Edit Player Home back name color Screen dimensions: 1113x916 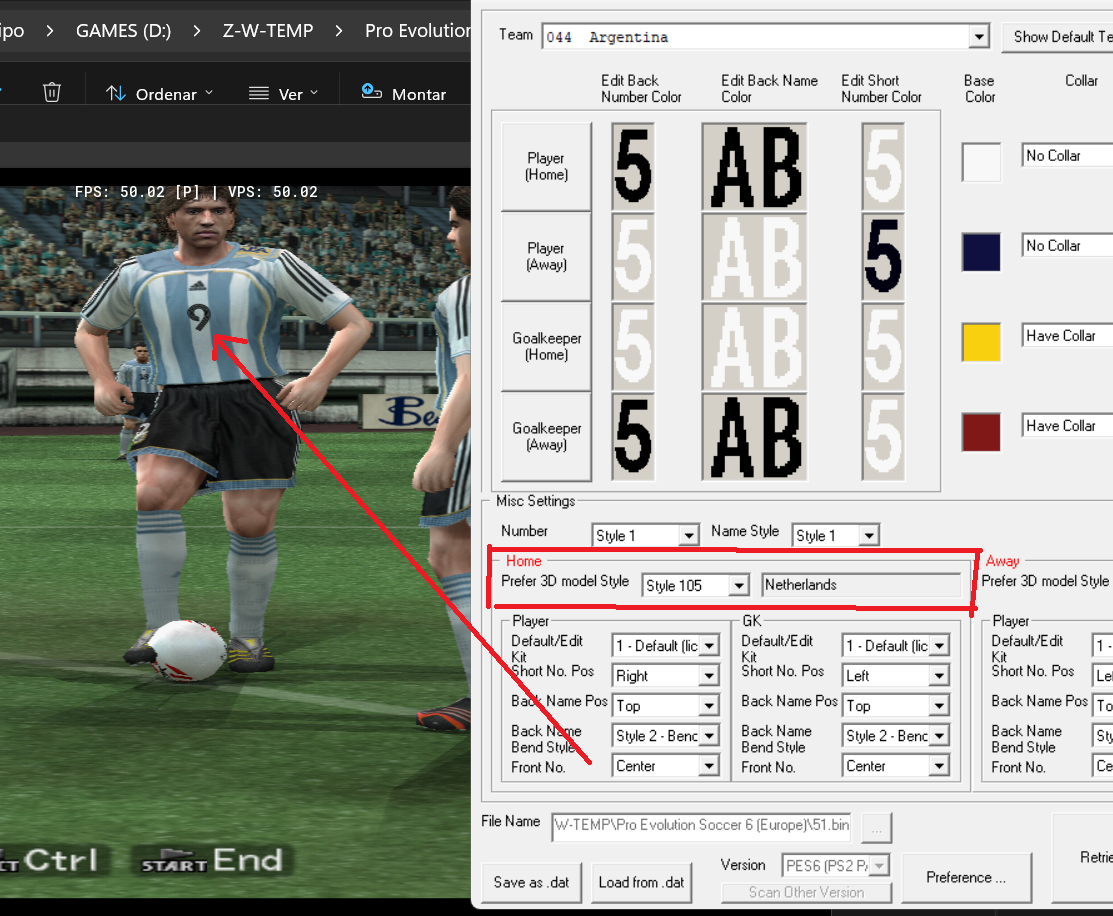(755, 167)
